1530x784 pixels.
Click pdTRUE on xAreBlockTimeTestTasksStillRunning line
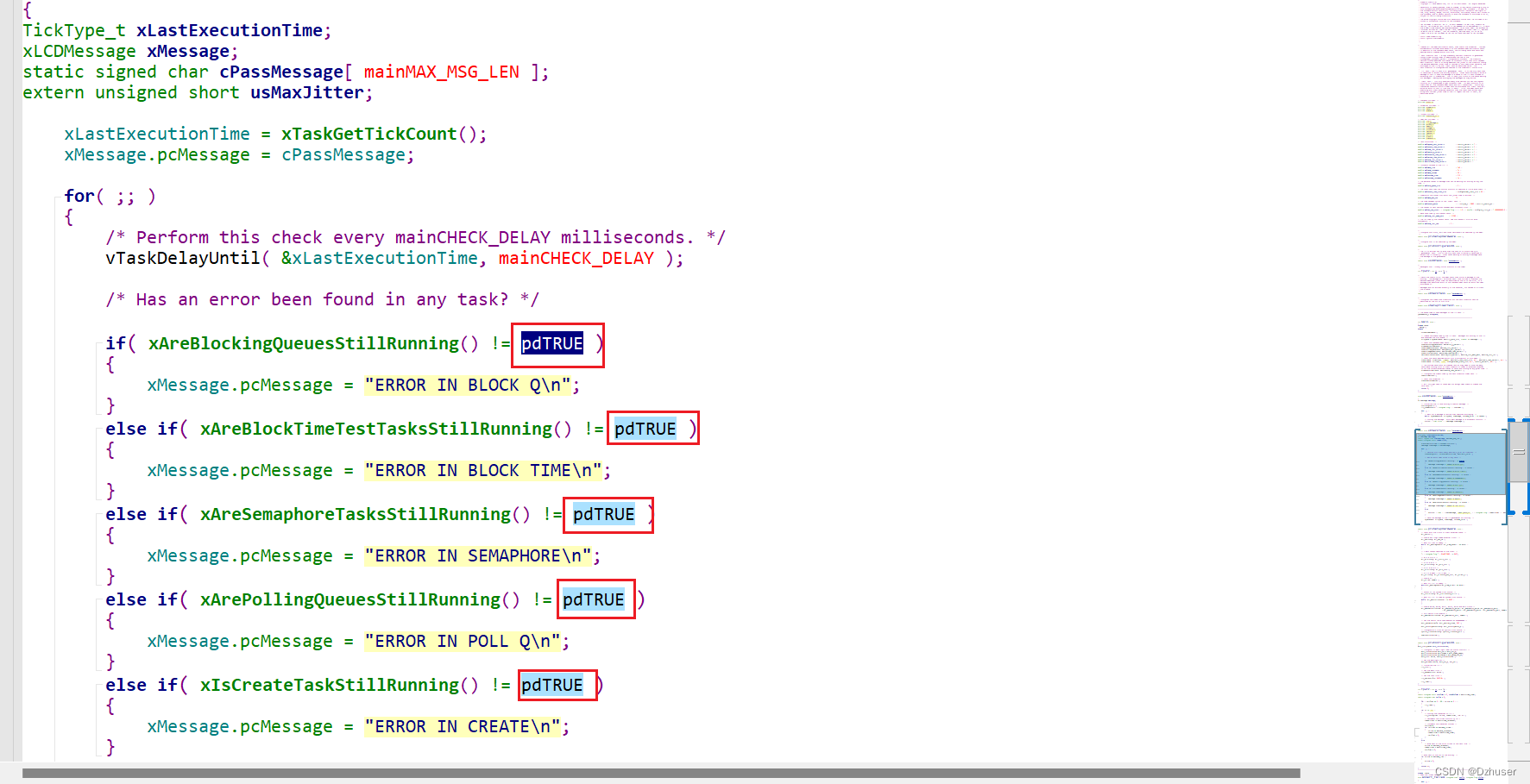pos(645,429)
